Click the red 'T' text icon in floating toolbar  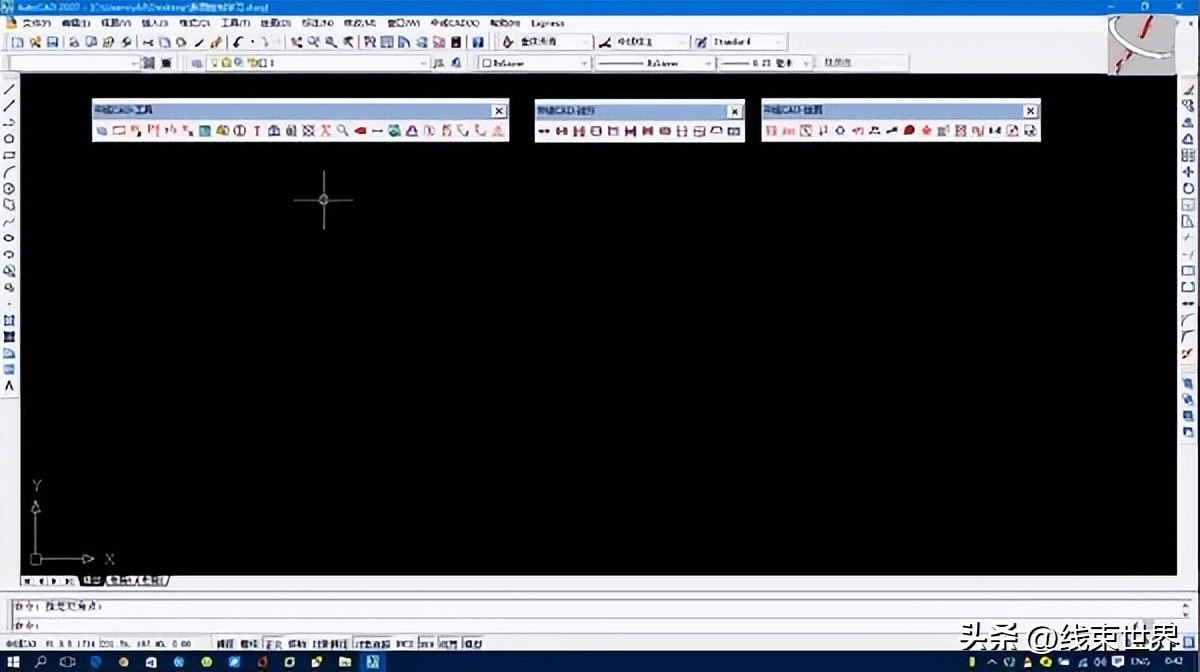pos(257,131)
